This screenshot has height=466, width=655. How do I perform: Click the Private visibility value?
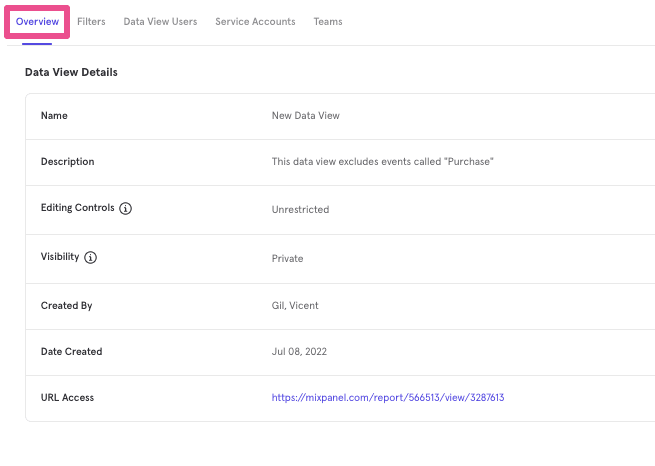[287, 259]
